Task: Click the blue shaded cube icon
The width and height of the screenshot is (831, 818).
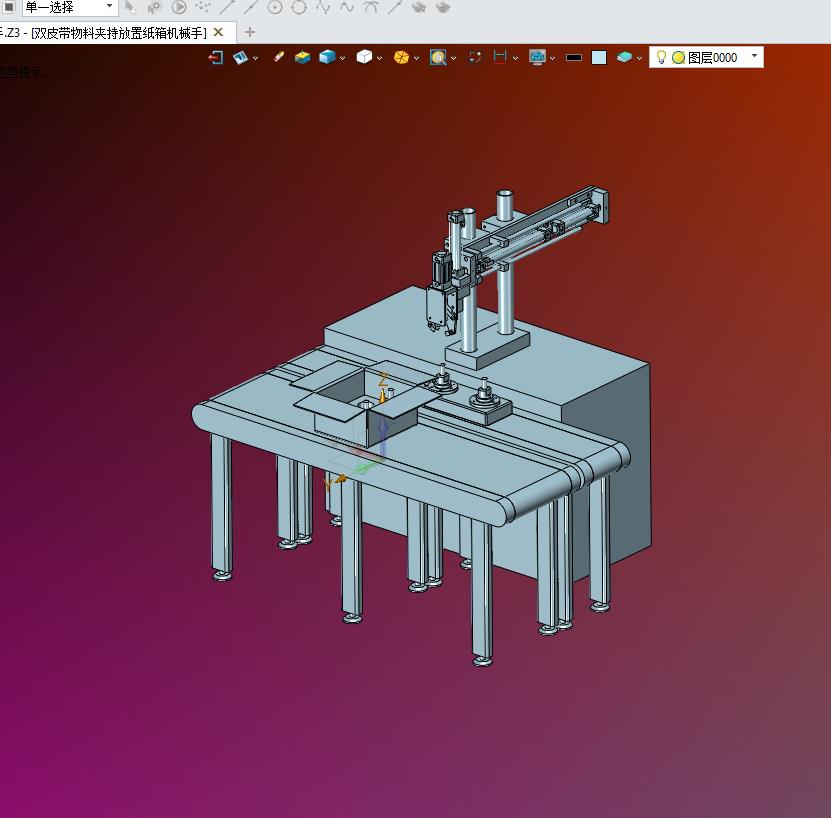Action: (326, 58)
